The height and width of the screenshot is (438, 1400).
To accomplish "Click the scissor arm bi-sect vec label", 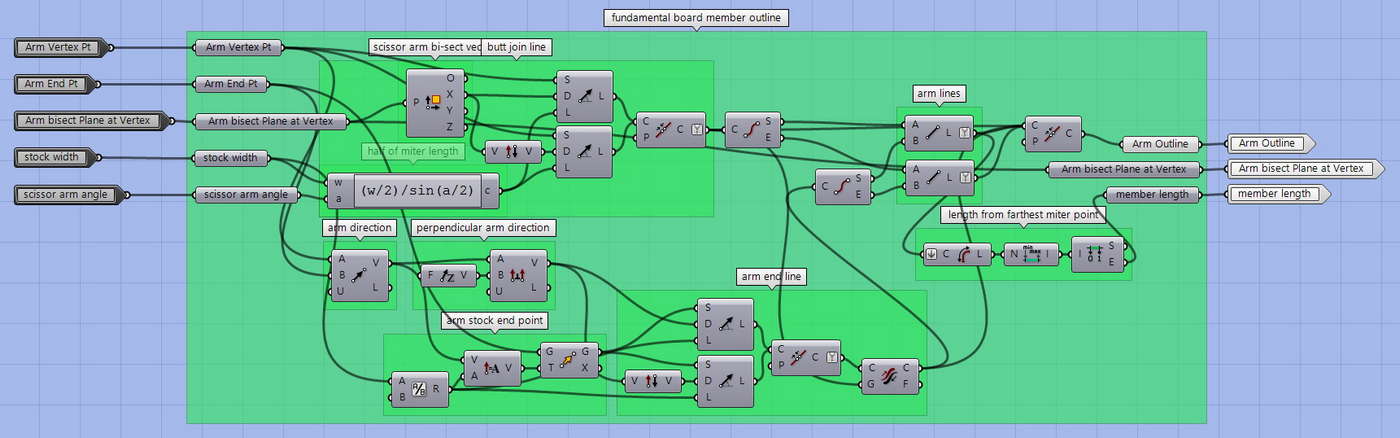I will point(426,46).
